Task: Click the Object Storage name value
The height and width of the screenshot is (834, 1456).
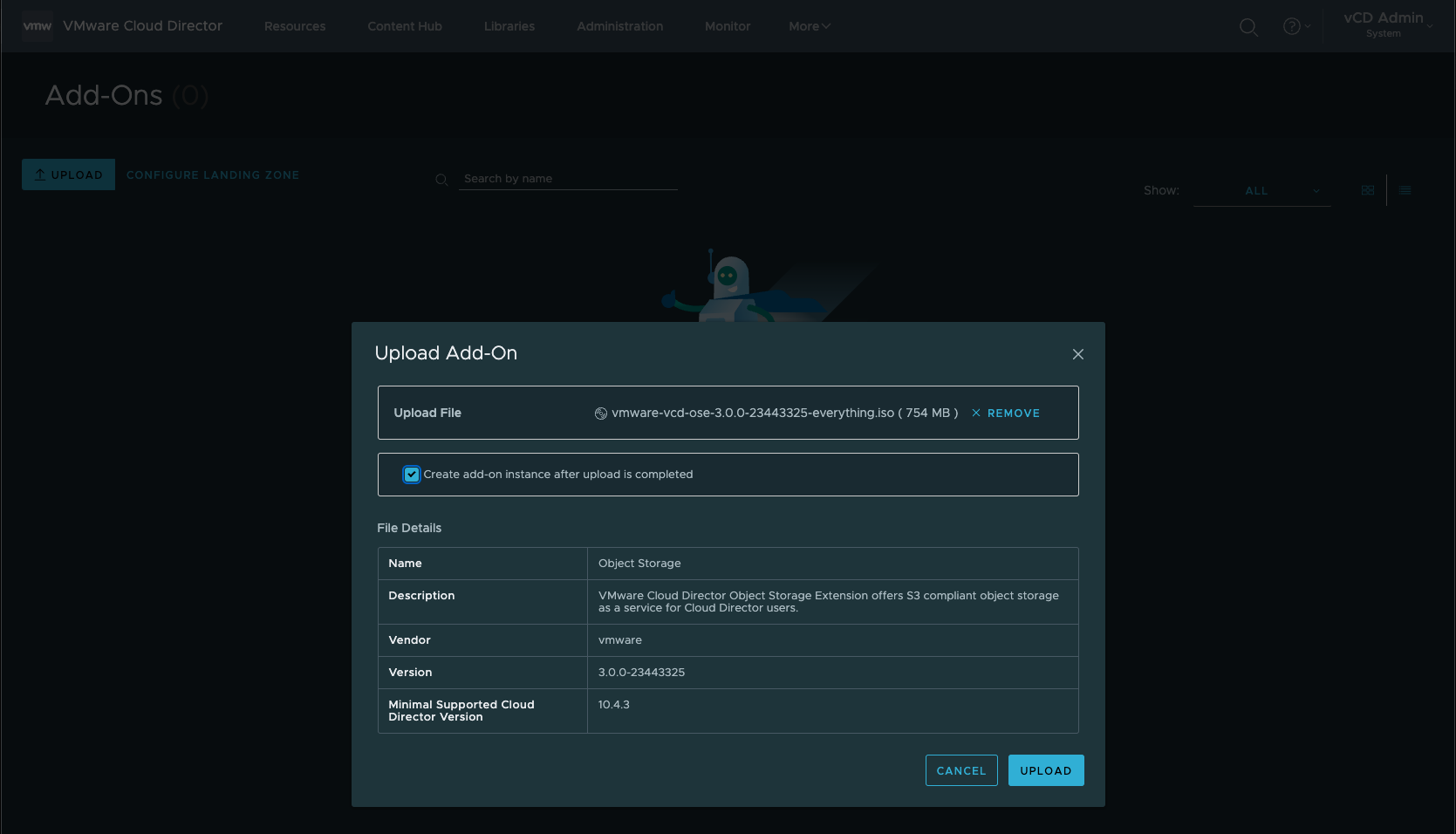Action: (639, 564)
